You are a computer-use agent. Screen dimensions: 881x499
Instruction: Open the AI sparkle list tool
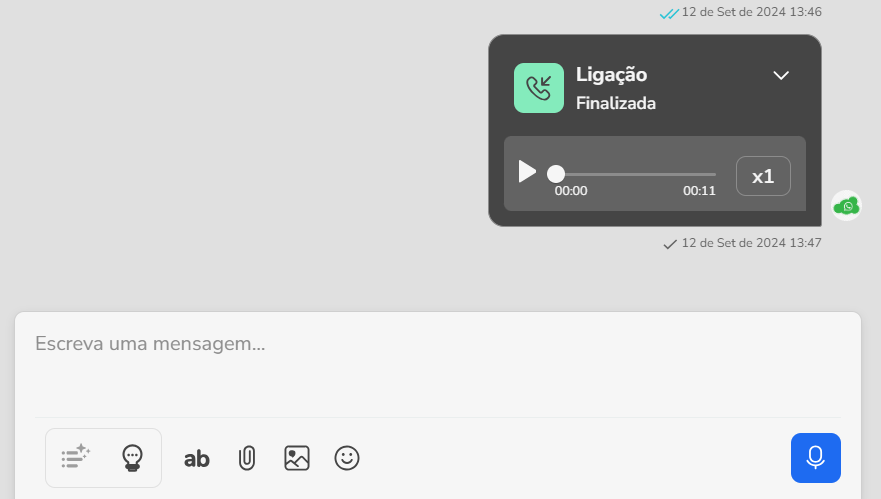(x=75, y=457)
